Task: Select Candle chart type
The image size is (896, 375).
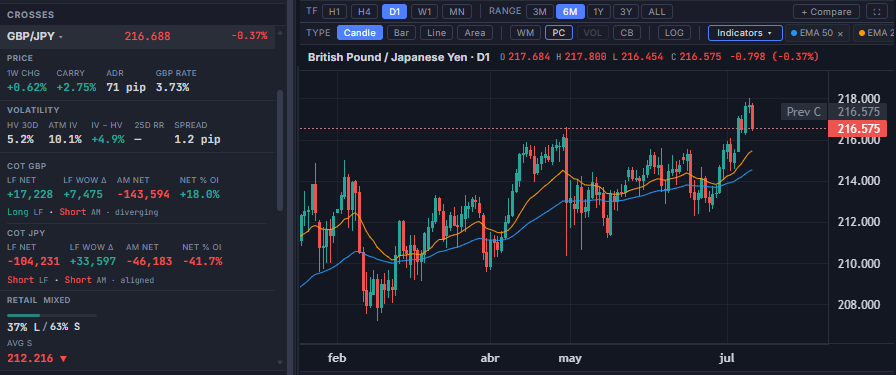Action: pyautogui.click(x=359, y=33)
